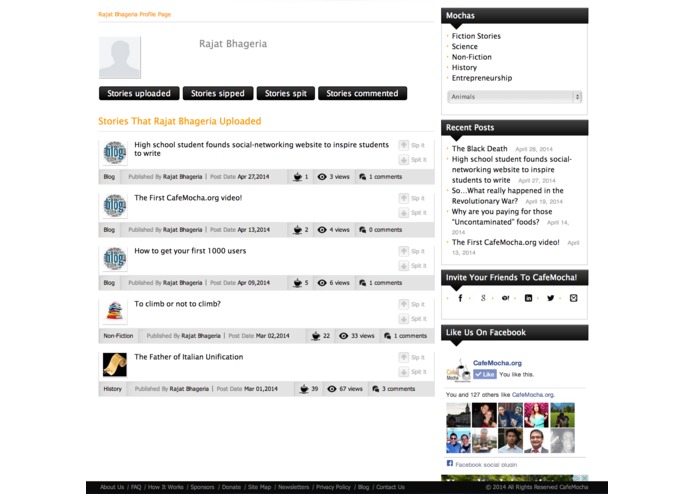
Task: Sip the 'High school student founds' story
Action: (412, 145)
